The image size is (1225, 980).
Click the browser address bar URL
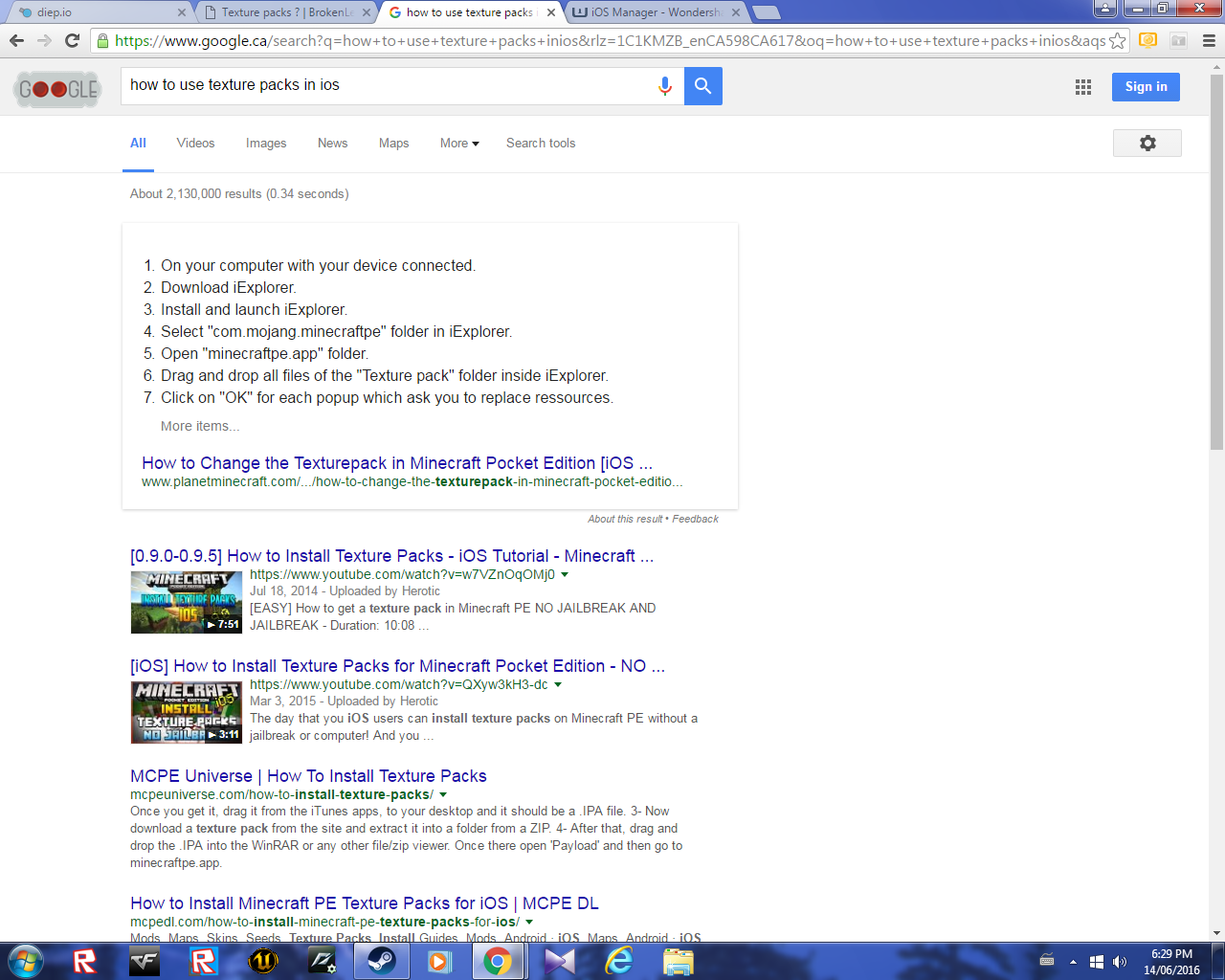(x=610, y=41)
